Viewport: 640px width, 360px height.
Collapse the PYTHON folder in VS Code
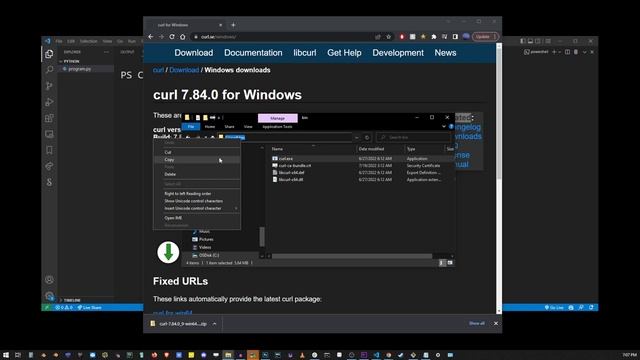[x=61, y=61]
